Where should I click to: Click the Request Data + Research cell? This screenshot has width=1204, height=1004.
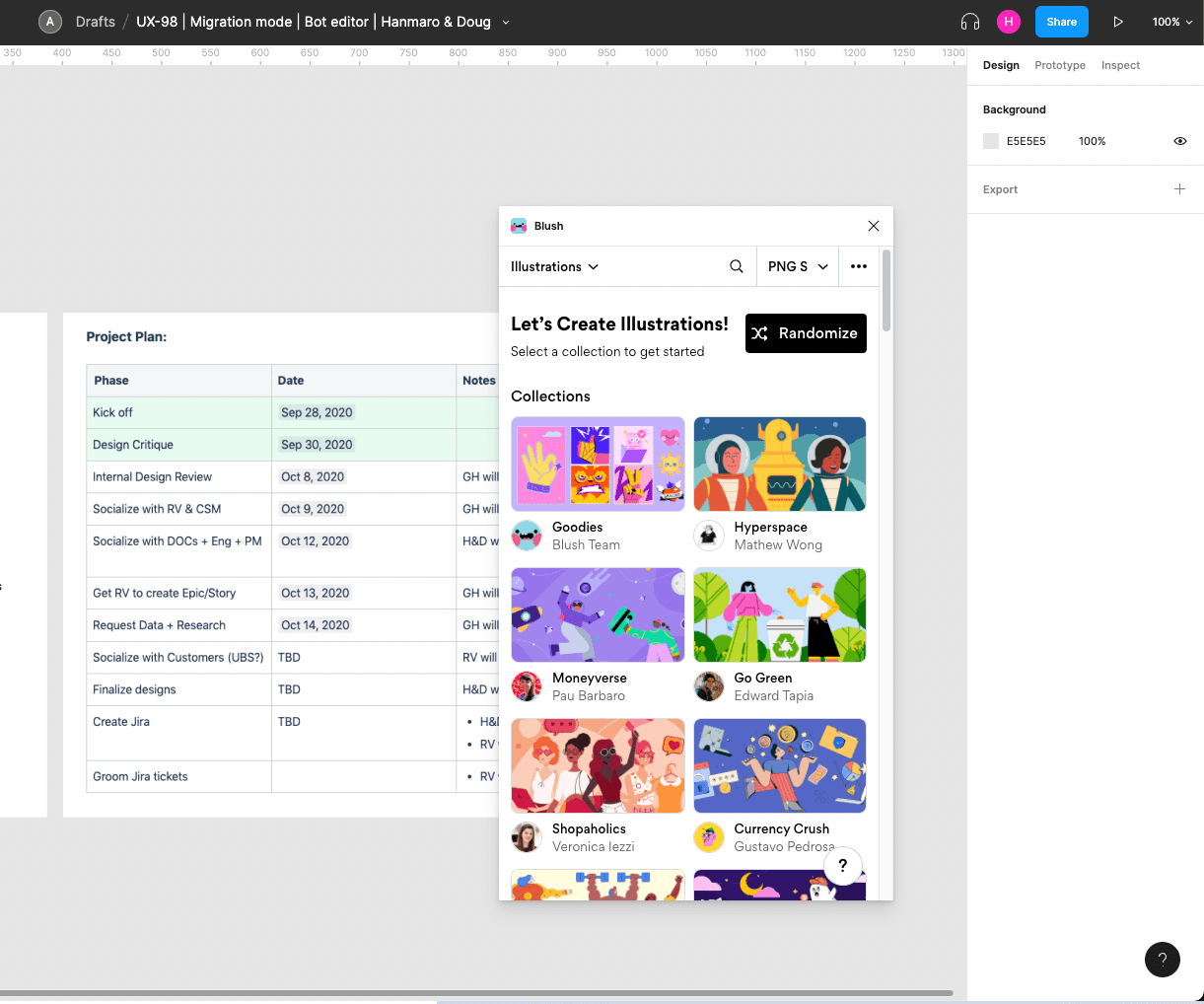point(178,625)
